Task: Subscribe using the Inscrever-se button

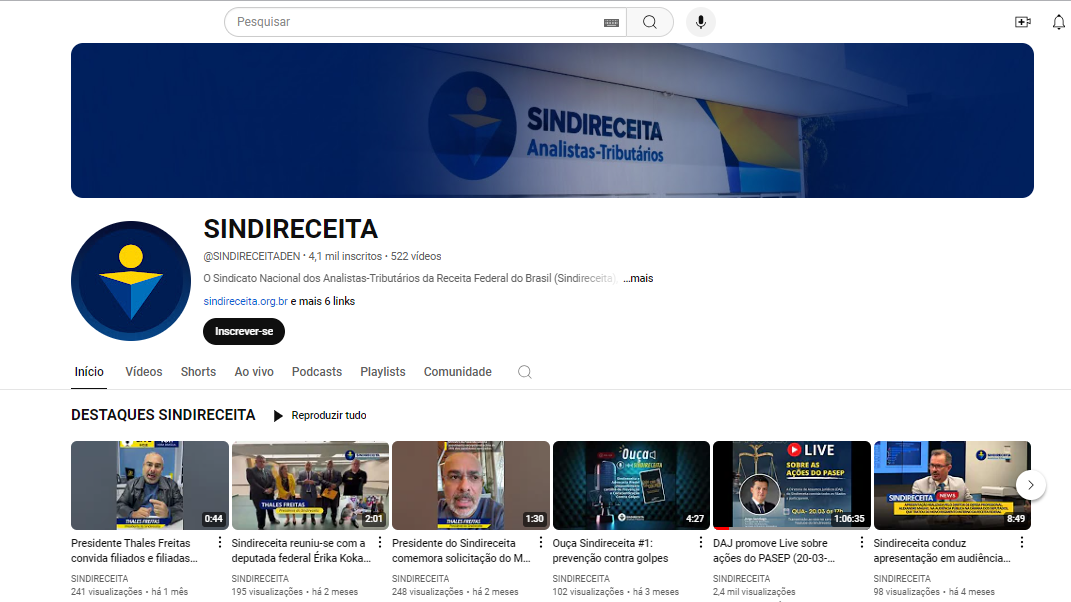Action: (x=244, y=331)
